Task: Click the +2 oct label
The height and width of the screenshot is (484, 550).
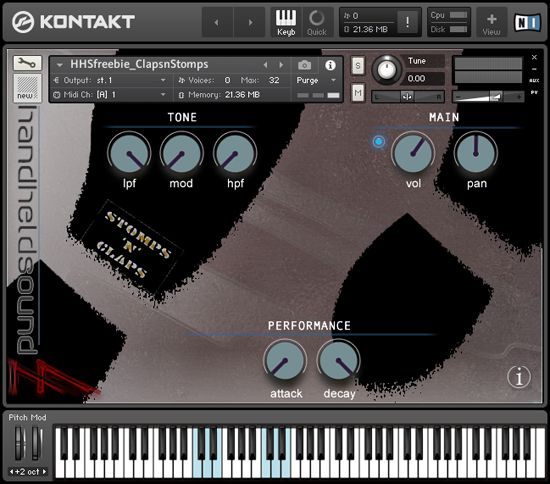Action: (27, 472)
